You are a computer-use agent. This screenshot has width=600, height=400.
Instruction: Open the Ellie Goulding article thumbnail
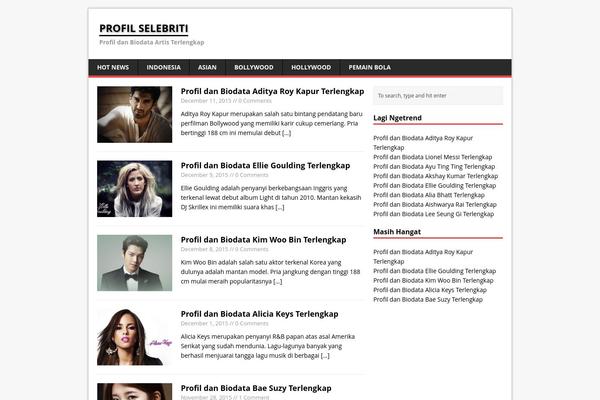point(134,189)
